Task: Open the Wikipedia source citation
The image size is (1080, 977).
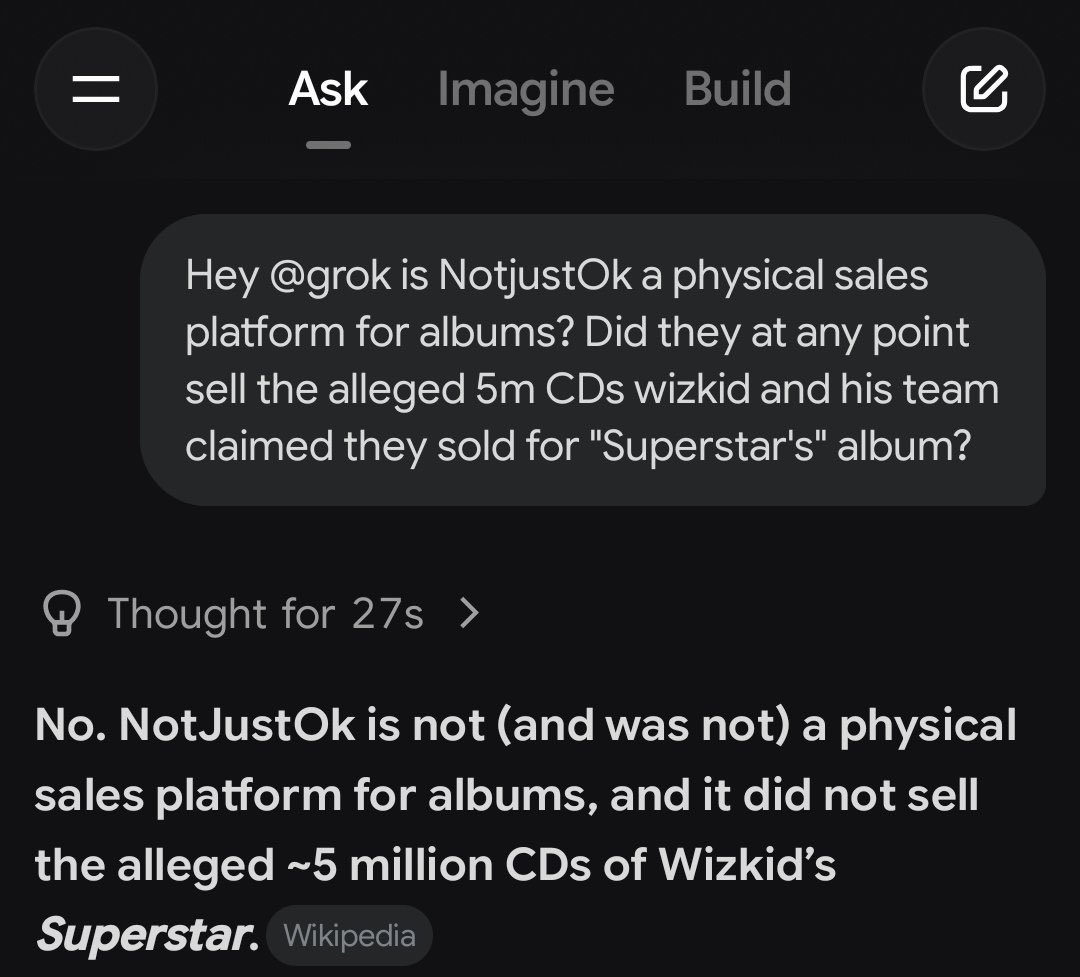Action: [349, 936]
